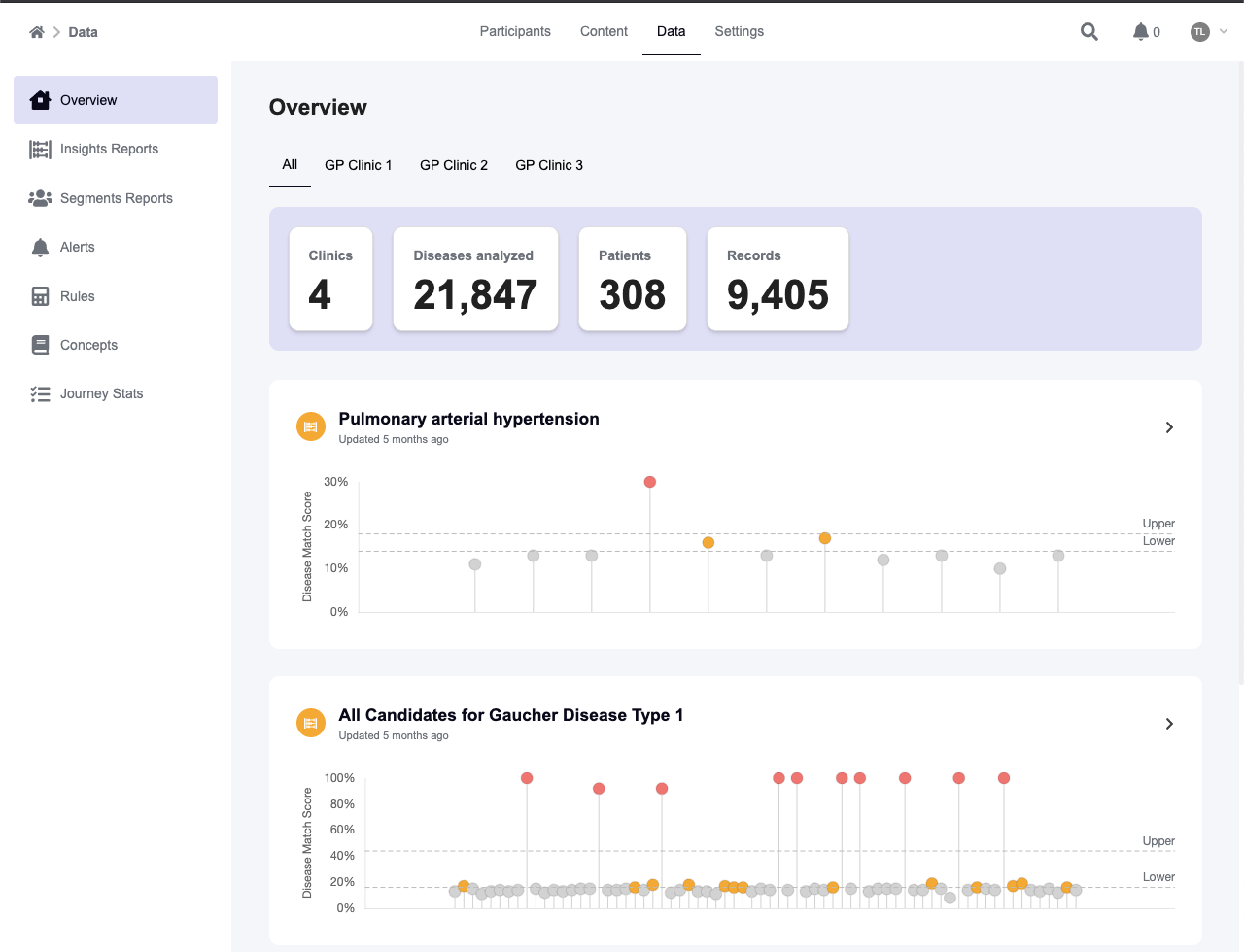Click the Journey Stats list icon
This screenshot has height=952, width=1244.
[x=40, y=393]
